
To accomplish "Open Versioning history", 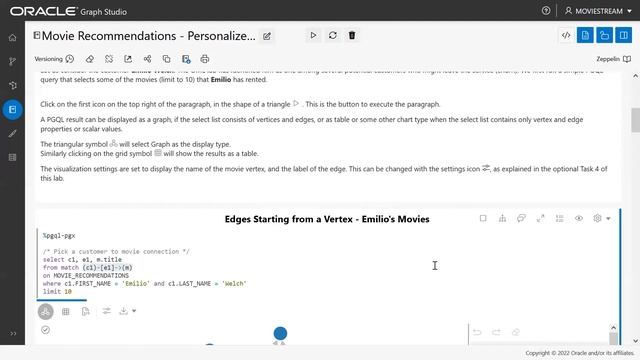I will tap(54, 59).
